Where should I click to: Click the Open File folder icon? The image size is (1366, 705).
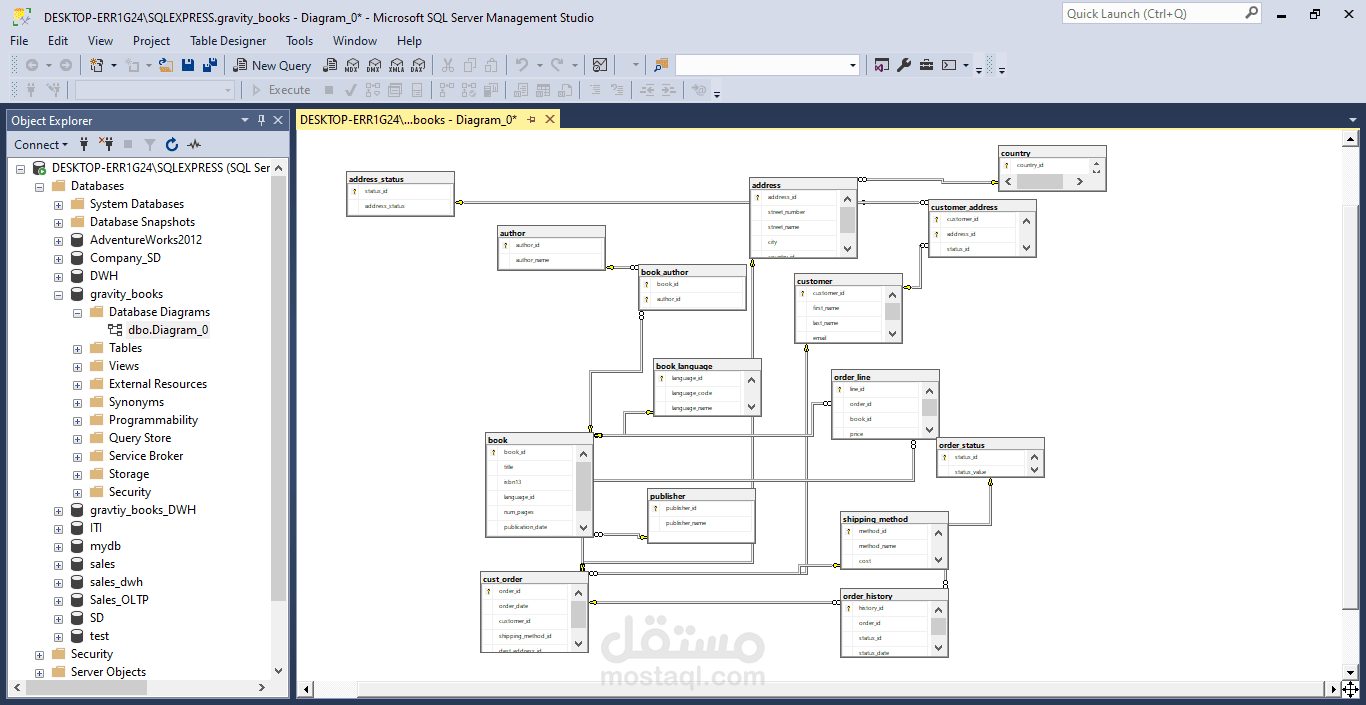click(x=166, y=65)
